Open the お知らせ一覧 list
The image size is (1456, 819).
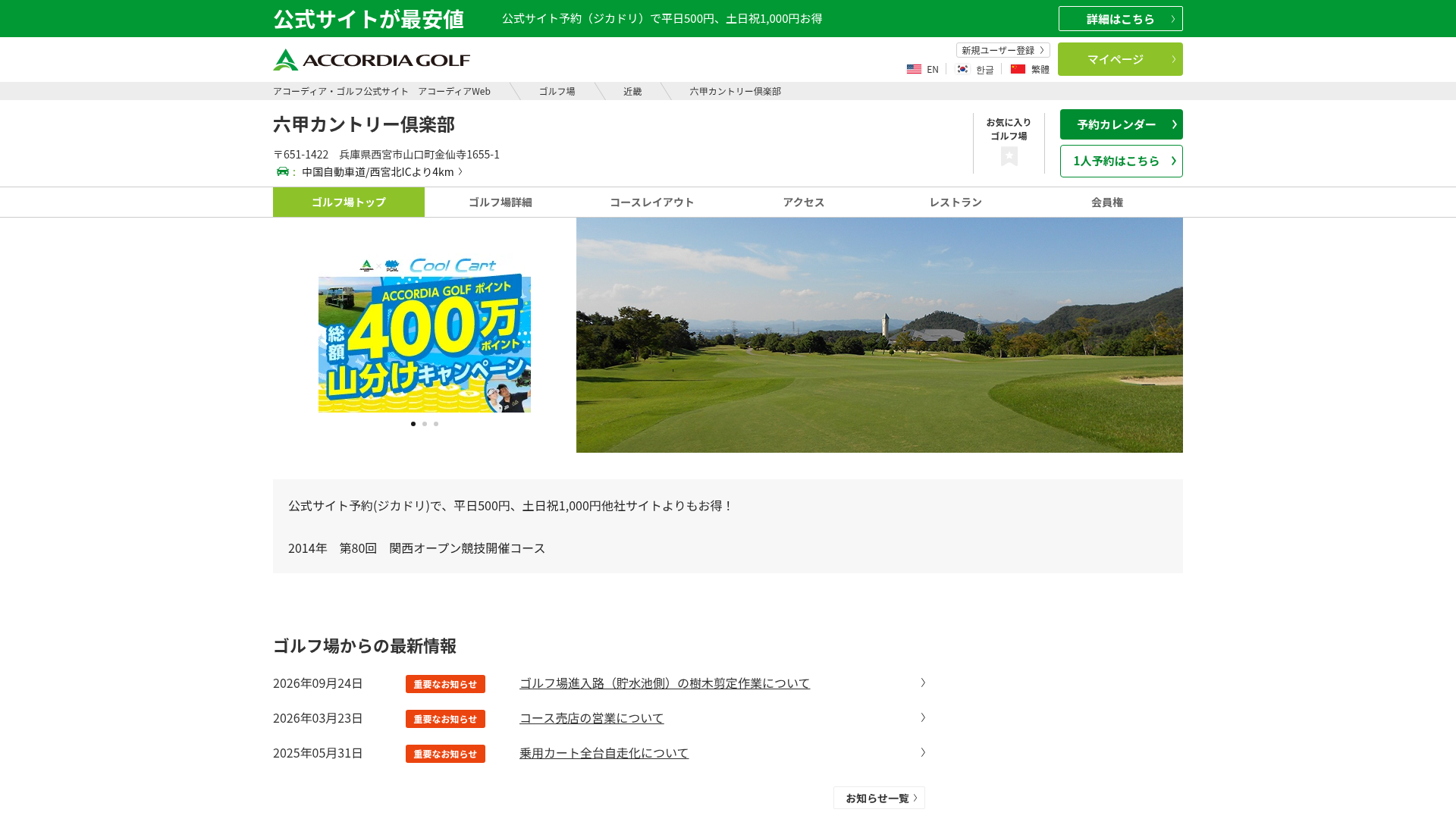click(879, 798)
